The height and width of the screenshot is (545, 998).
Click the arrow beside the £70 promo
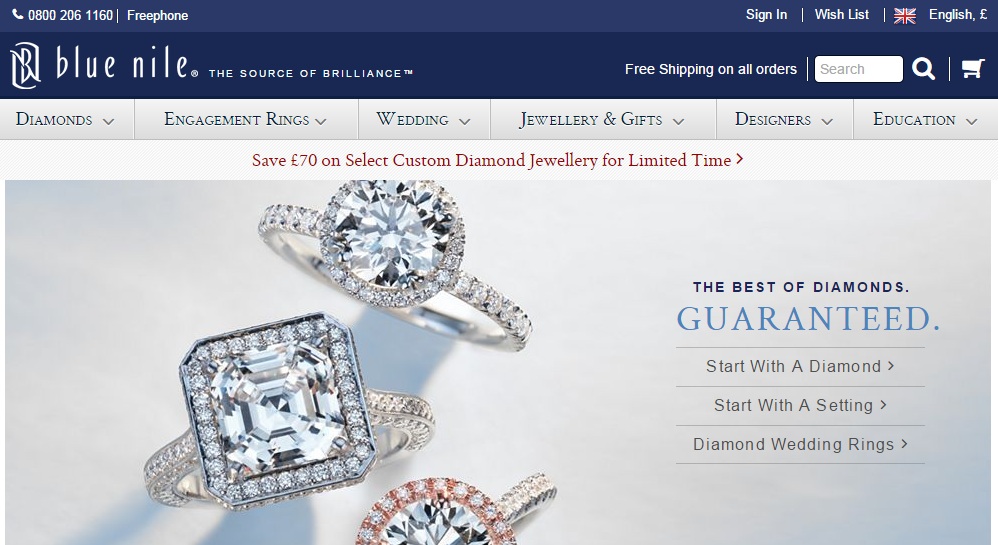click(740, 159)
